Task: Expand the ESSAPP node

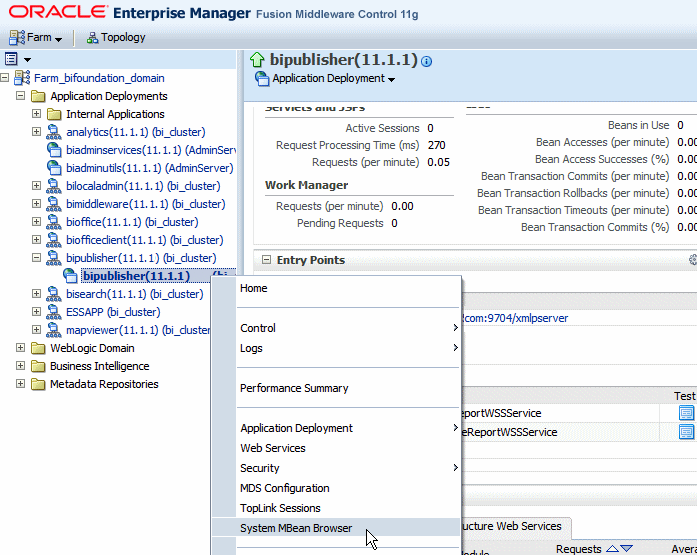Action: point(36,311)
